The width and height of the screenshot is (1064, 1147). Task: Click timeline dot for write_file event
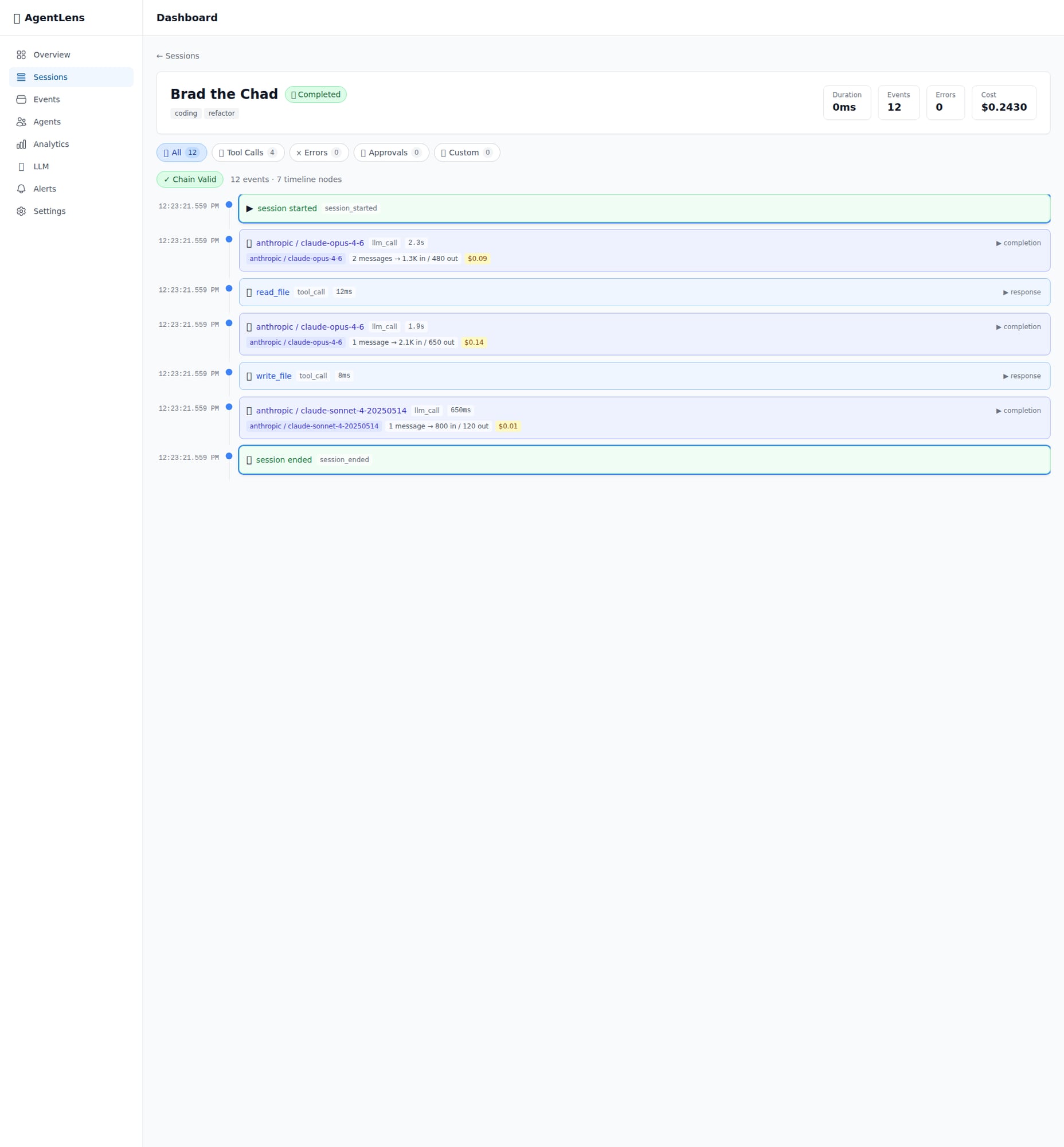(229, 372)
